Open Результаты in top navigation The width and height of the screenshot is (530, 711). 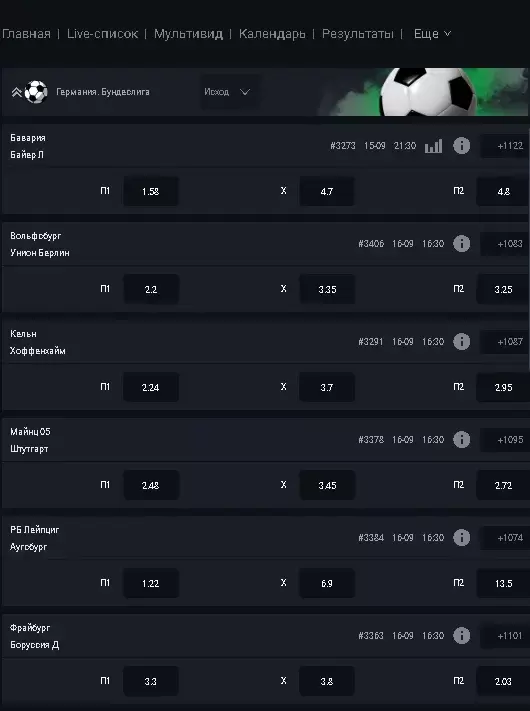click(358, 34)
